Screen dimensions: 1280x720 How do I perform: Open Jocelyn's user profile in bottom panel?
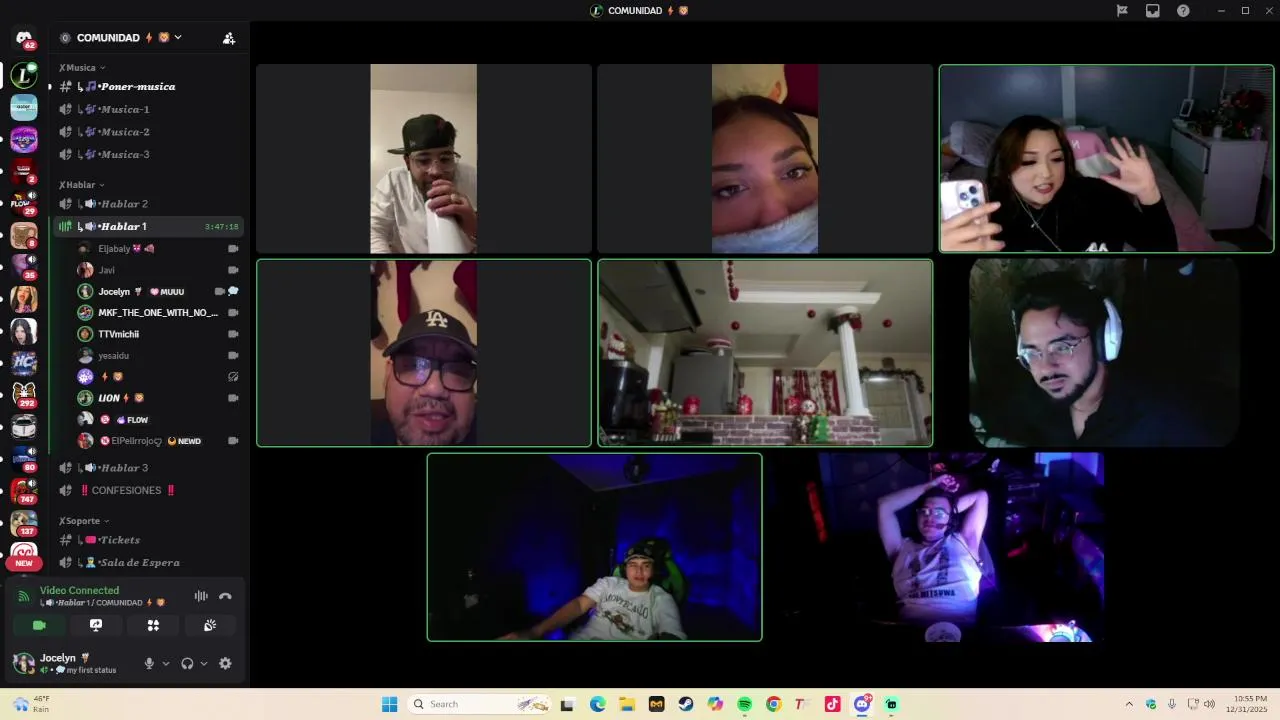[72, 663]
